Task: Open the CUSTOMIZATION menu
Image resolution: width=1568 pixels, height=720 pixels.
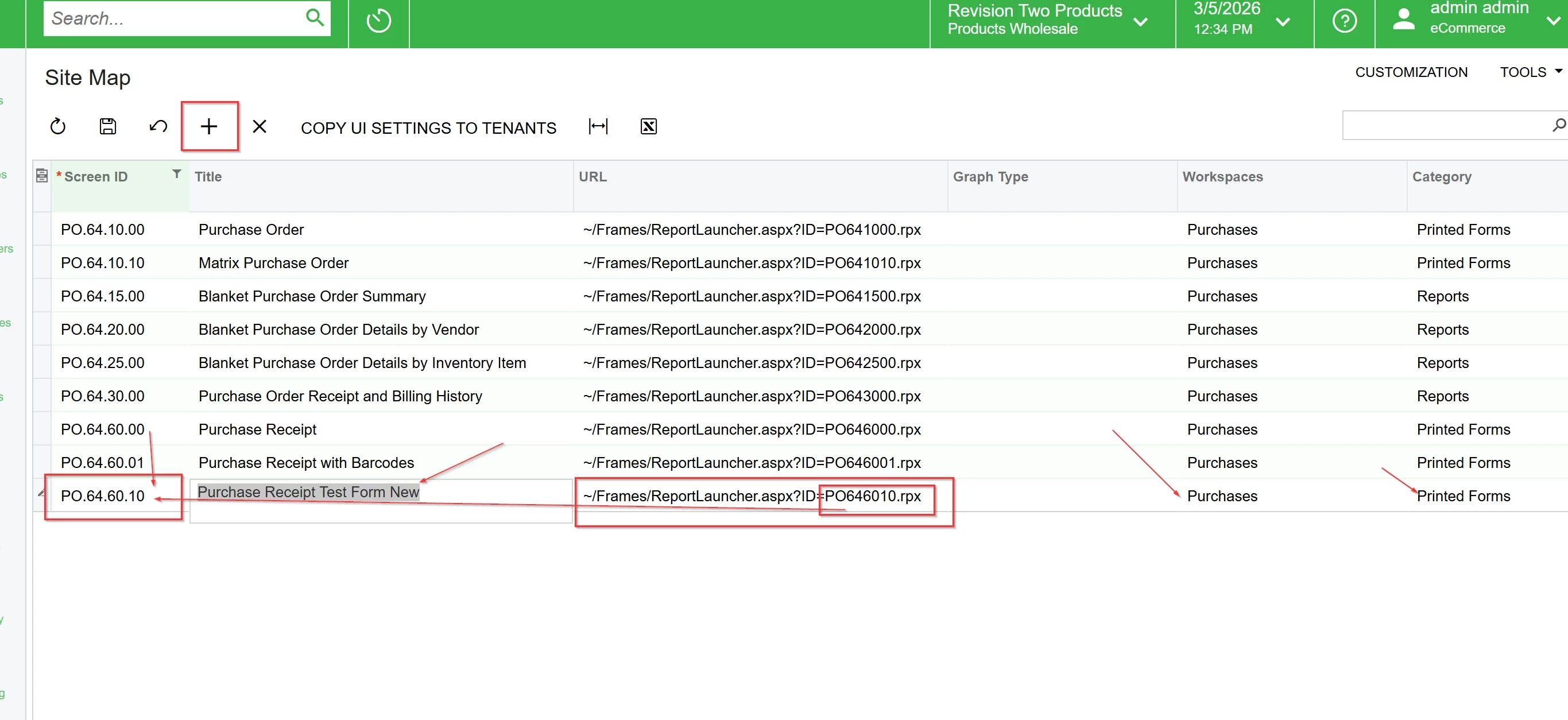Action: pyautogui.click(x=1411, y=72)
